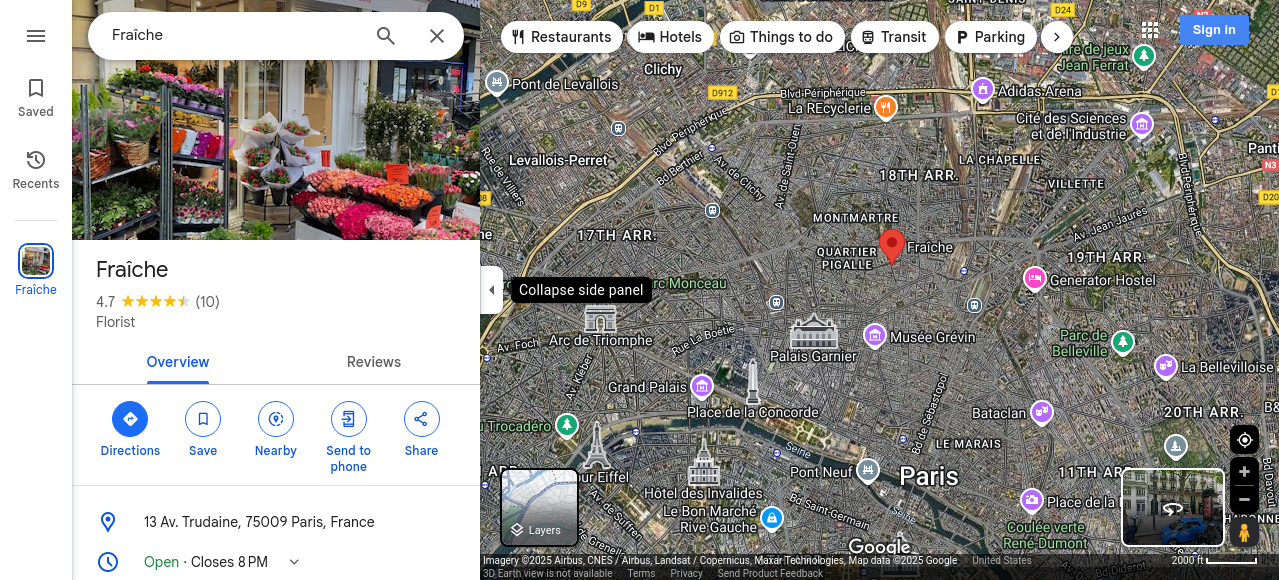Show more category chips arrow
This screenshot has width=1279, height=580.
[1056, 37]
